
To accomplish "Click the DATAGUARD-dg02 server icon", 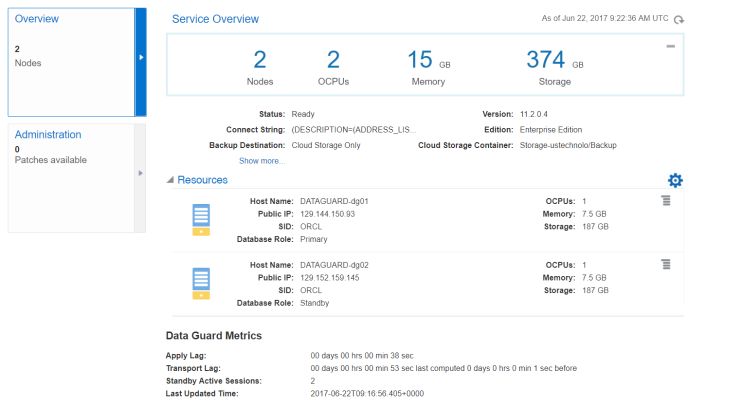I will click(x=201, y=282).
